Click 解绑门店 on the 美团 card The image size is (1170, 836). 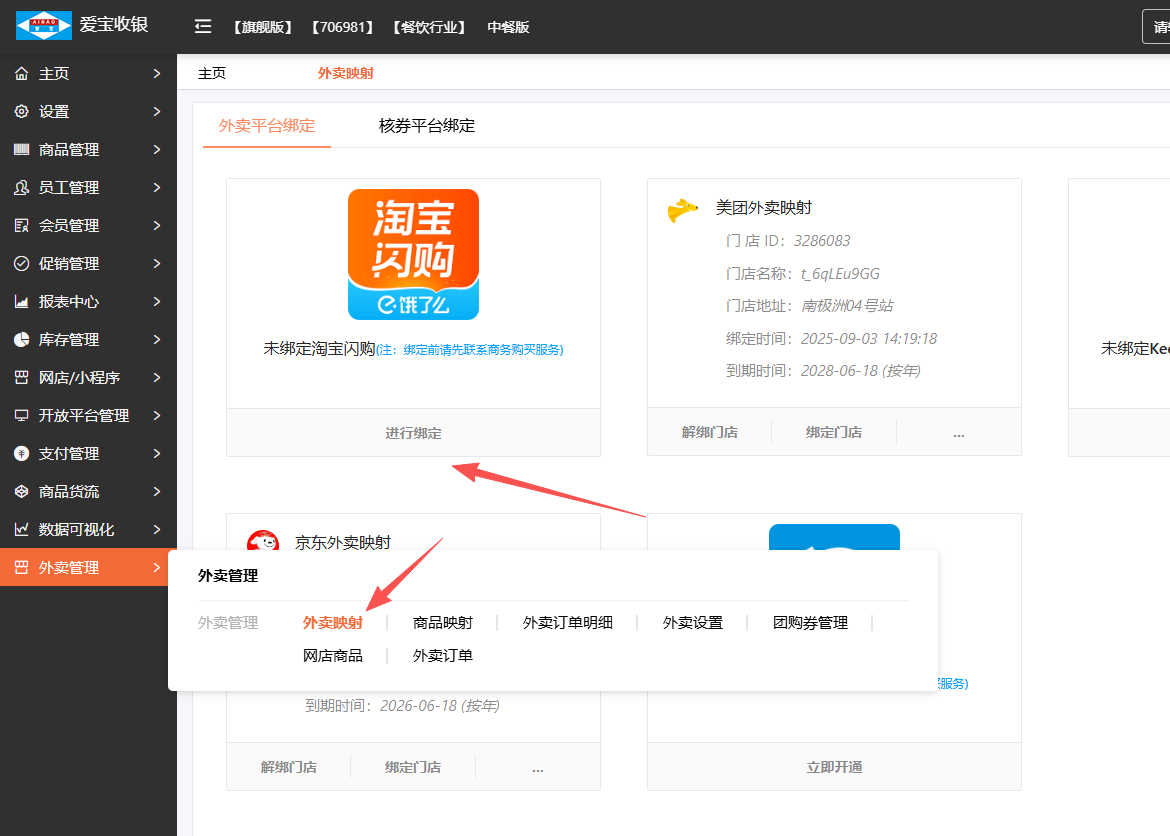point(709,432)
